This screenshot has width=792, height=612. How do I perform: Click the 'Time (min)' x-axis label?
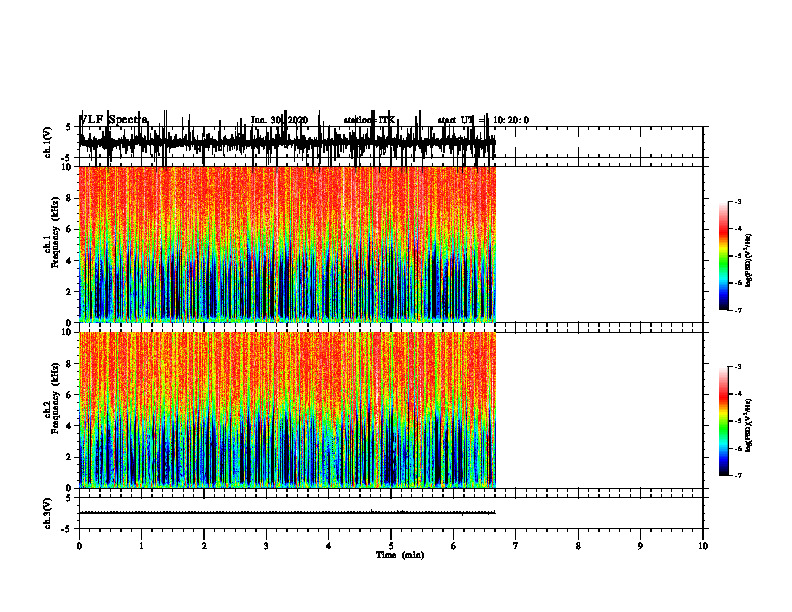pos(400,555)
